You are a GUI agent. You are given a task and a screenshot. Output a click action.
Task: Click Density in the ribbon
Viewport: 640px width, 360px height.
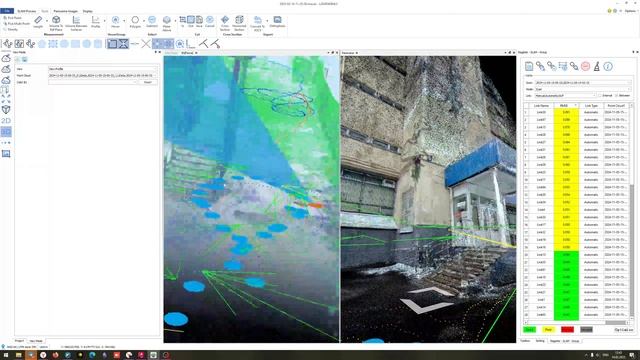(x=11, y=29)
